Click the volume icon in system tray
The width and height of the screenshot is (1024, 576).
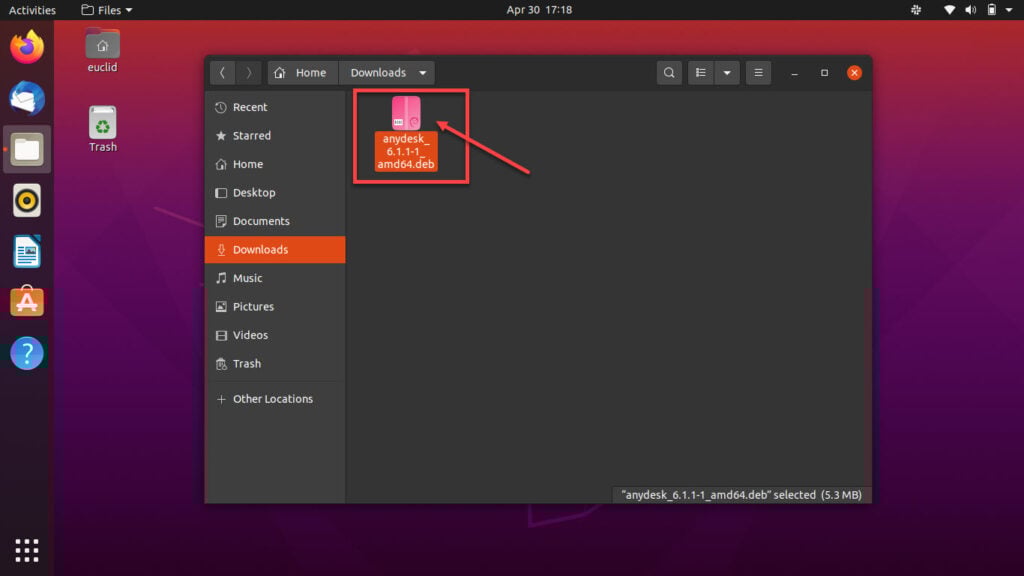click(x=970, y=10)
